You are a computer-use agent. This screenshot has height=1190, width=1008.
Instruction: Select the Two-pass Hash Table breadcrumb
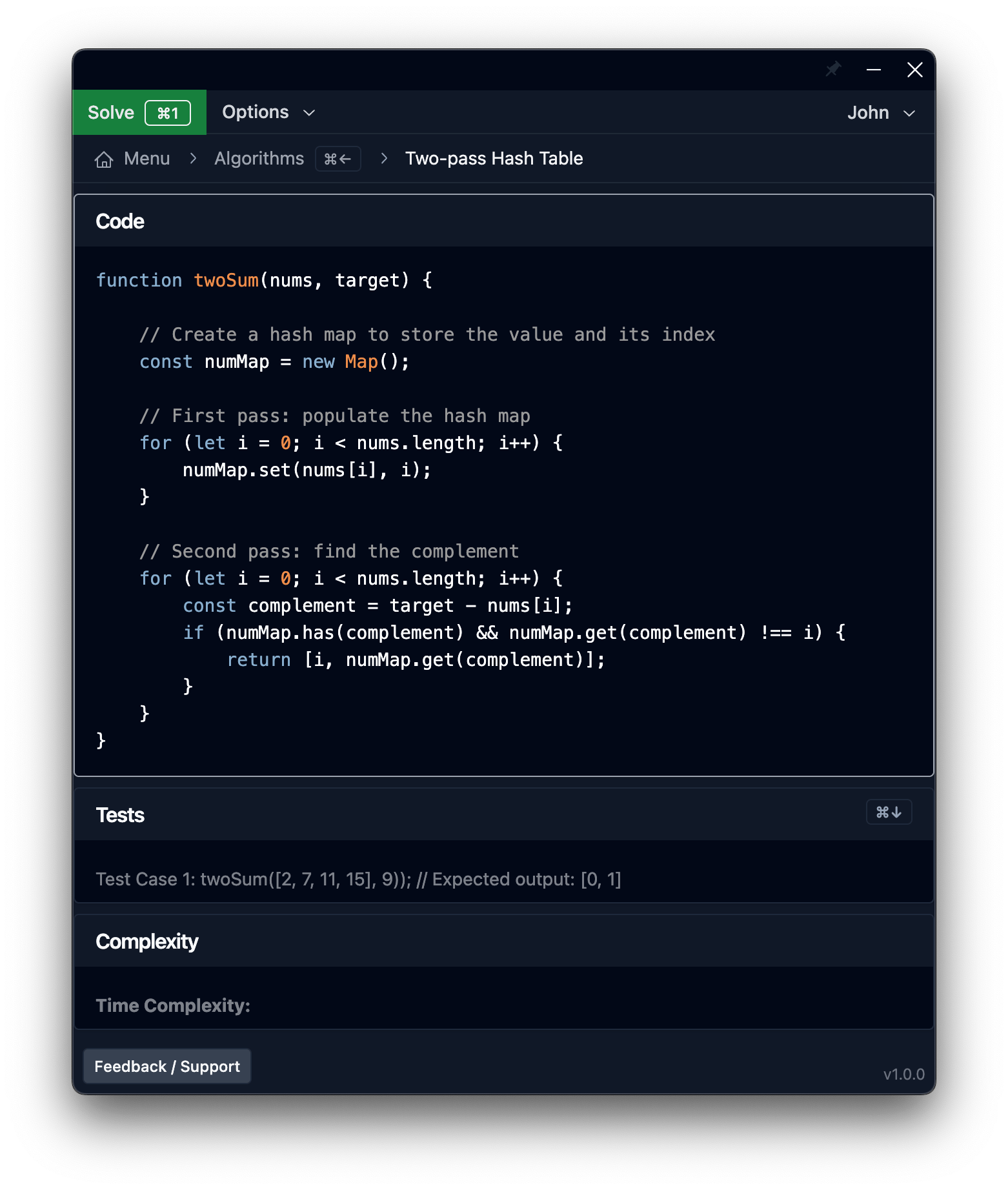pos(494,159)
